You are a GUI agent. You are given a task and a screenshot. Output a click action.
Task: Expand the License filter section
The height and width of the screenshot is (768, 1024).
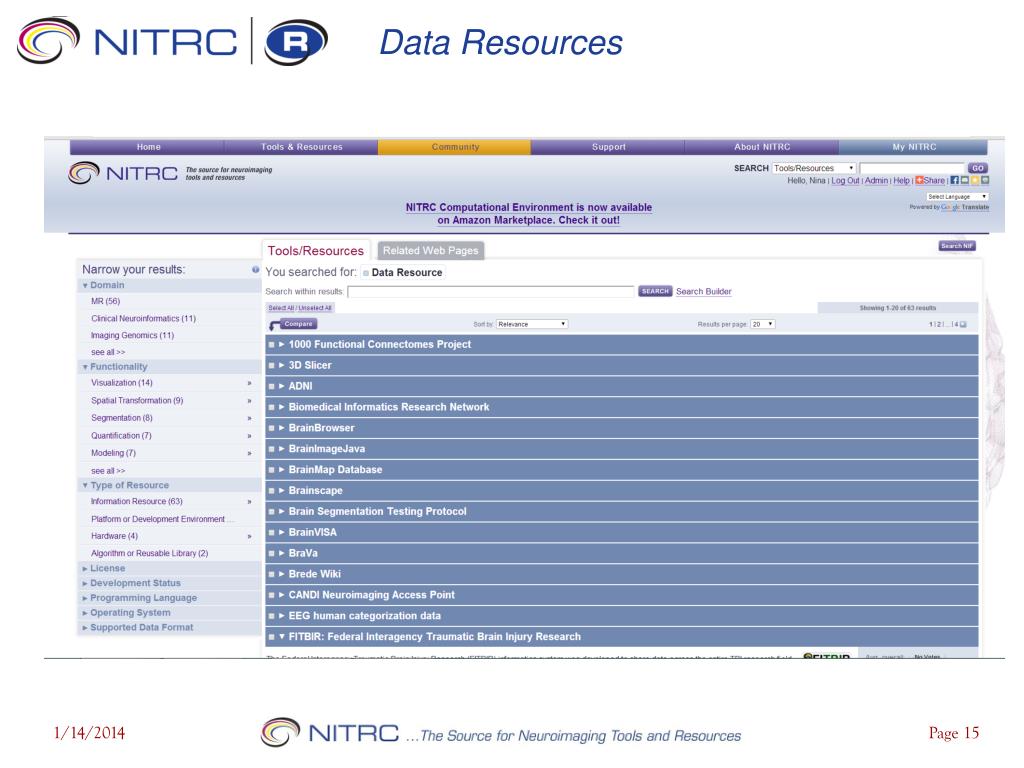point(85,569)
